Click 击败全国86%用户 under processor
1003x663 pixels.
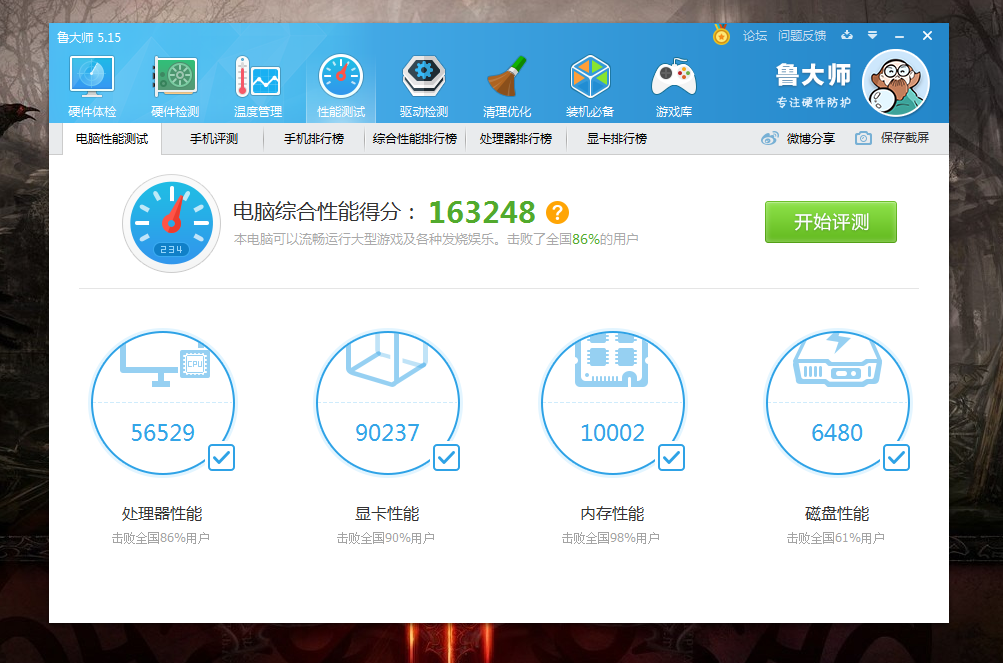click(161, 538)
